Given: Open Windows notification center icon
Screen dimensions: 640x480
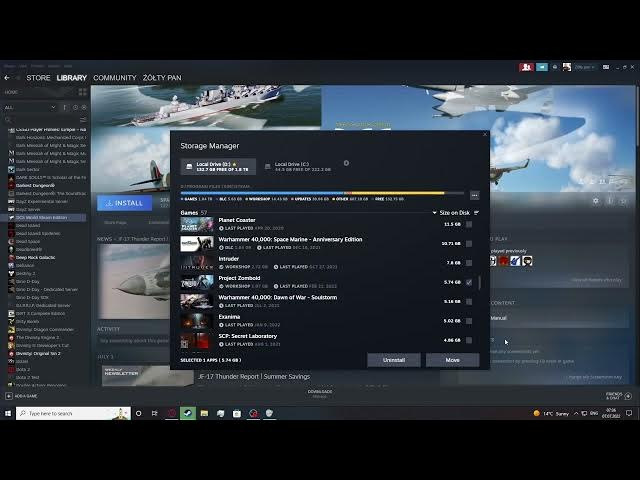Looking at the screenshot, I should click(x=629, y=413).
